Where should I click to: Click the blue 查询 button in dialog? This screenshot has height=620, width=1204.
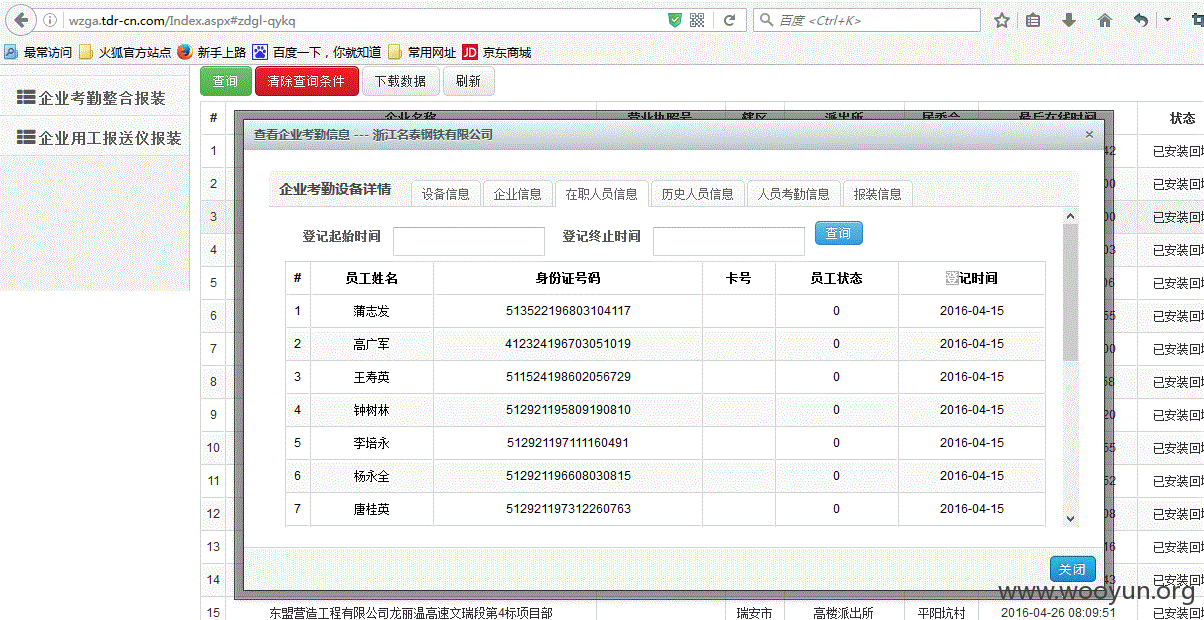839,233
